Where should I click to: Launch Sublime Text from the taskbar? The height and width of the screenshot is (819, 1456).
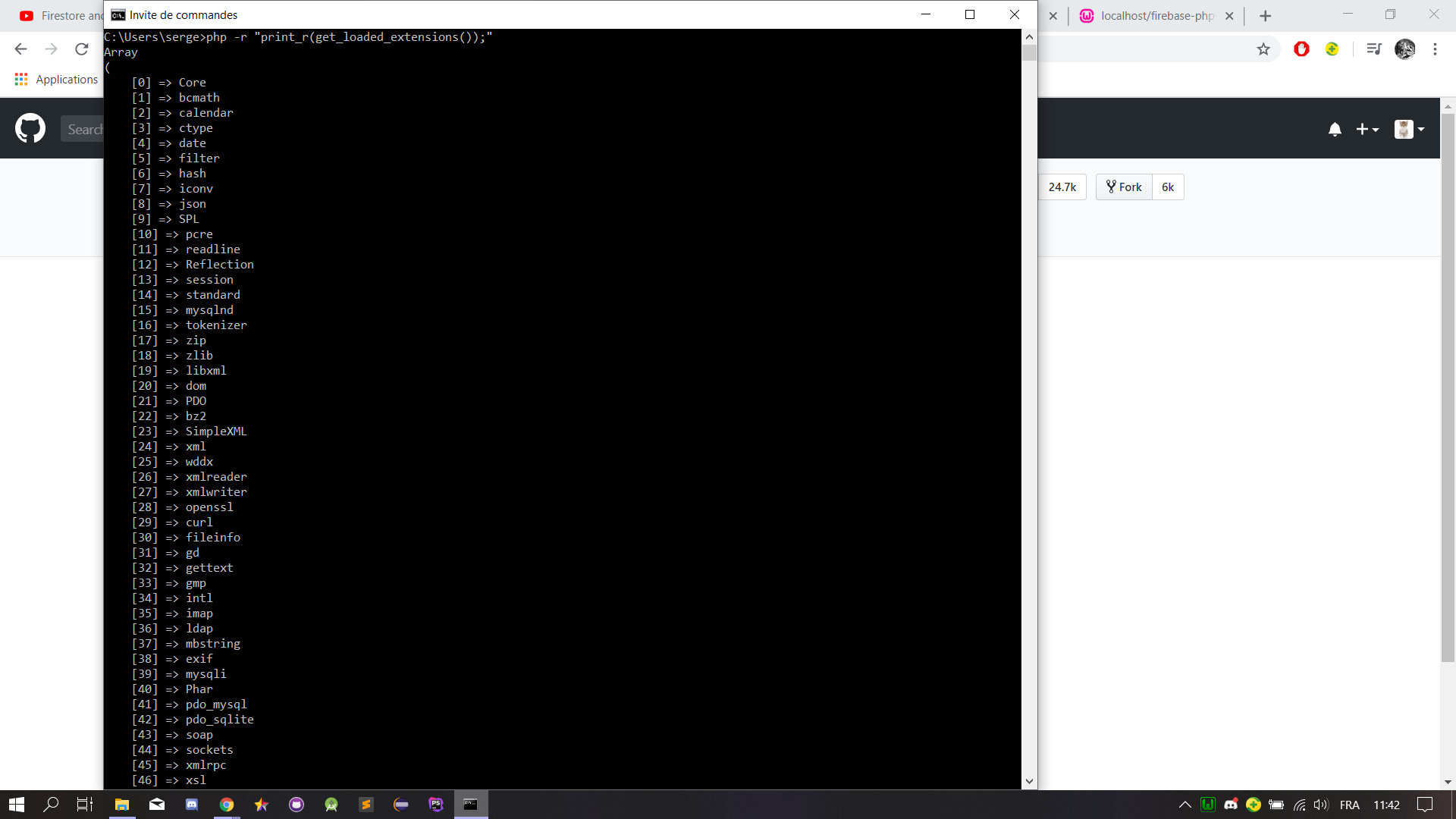pos(366,805)
